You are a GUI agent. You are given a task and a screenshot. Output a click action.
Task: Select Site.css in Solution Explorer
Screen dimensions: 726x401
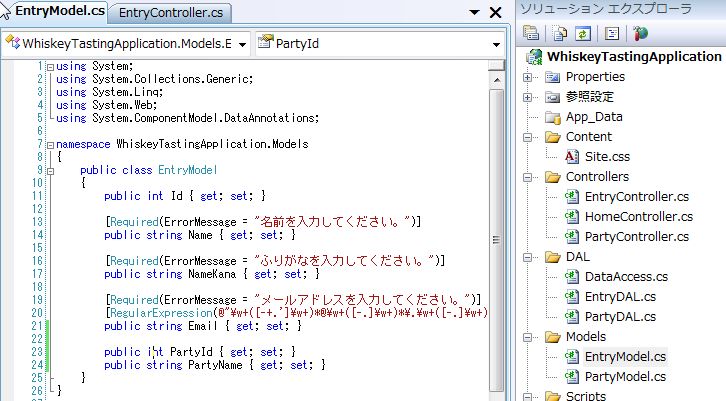point(607,157)
